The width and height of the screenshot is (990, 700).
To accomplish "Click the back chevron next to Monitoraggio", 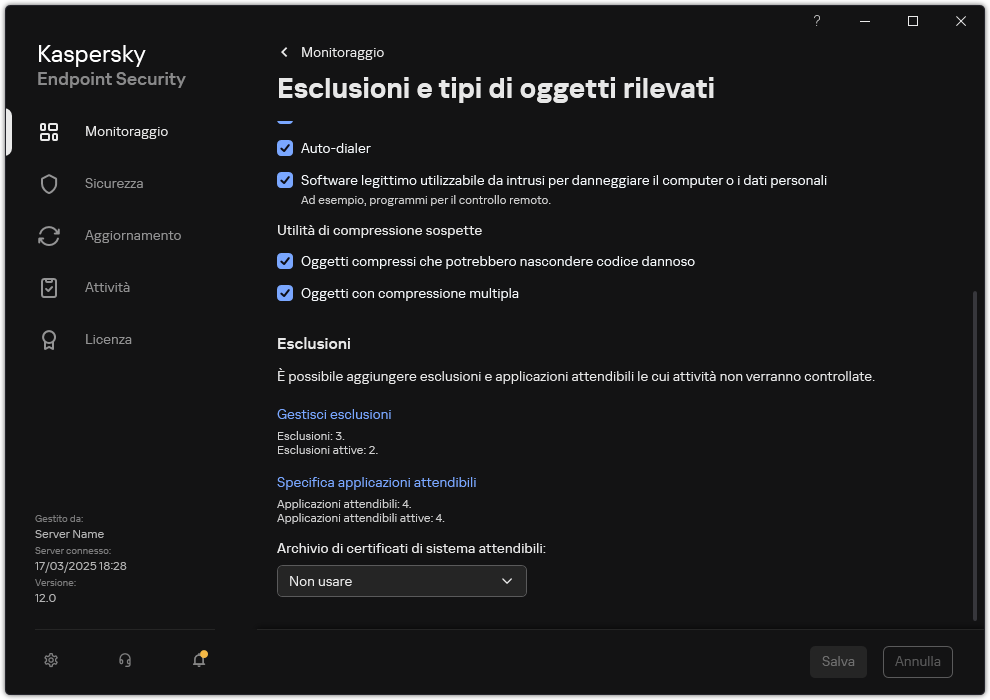I will pos(284,52).
